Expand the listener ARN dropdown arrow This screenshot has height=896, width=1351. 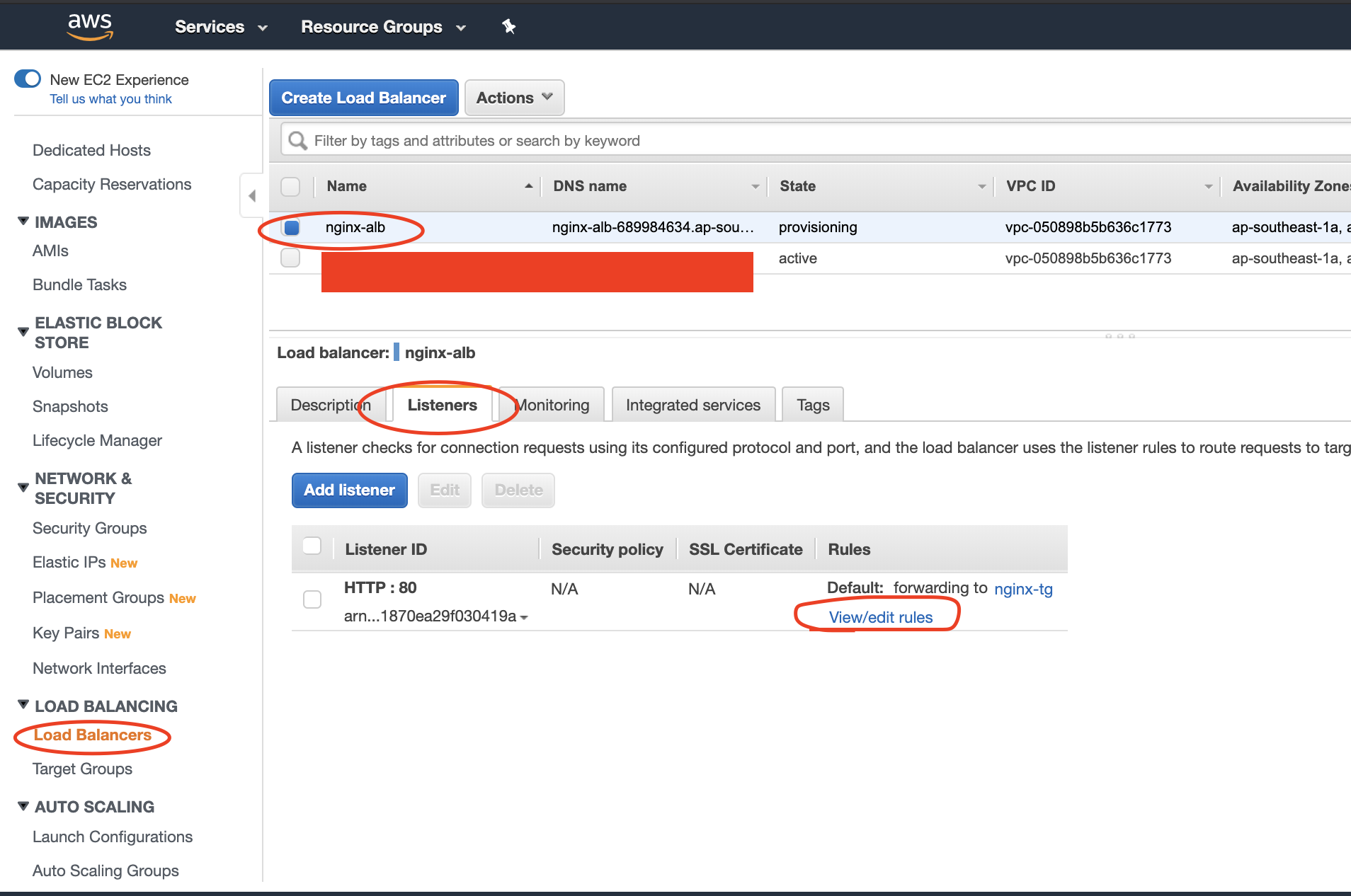point(524,617)
